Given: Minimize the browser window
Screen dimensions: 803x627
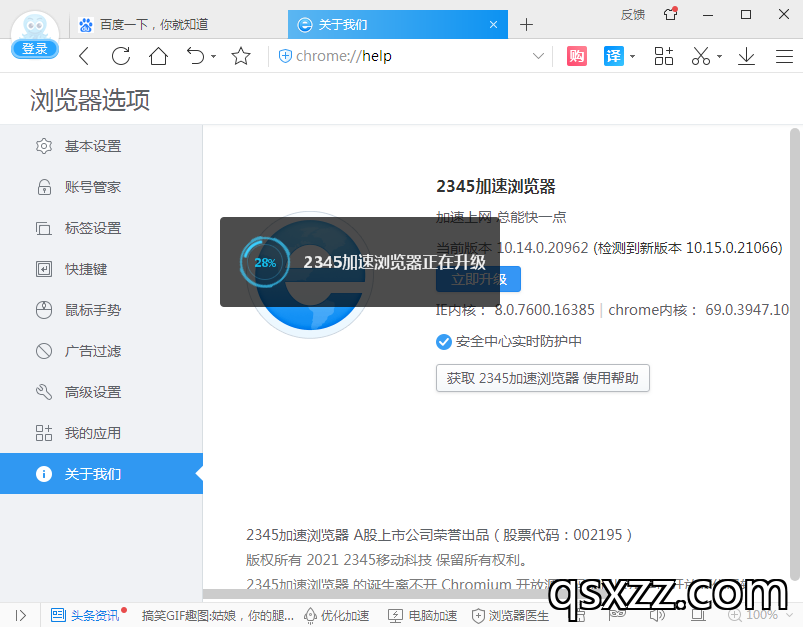Looking at the screenshot, I should click(708, 15).
